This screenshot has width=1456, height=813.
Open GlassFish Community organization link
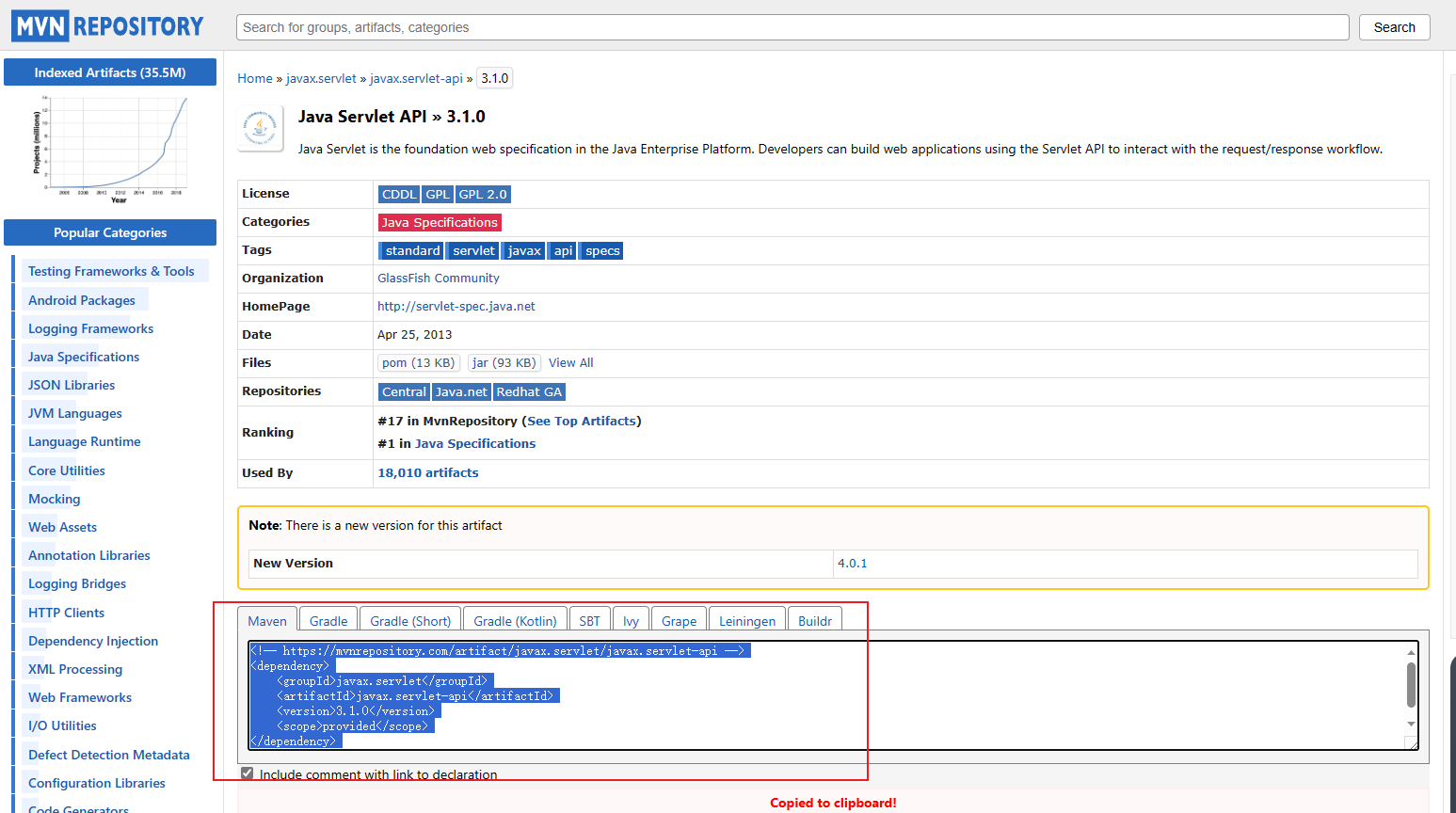coord(439,278)
